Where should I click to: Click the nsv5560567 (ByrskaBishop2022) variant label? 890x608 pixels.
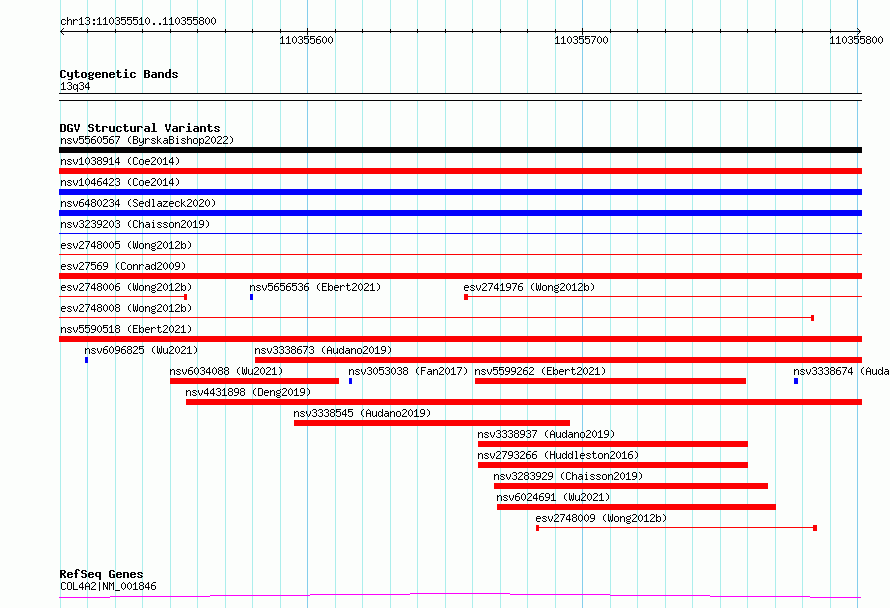(147, 140)
